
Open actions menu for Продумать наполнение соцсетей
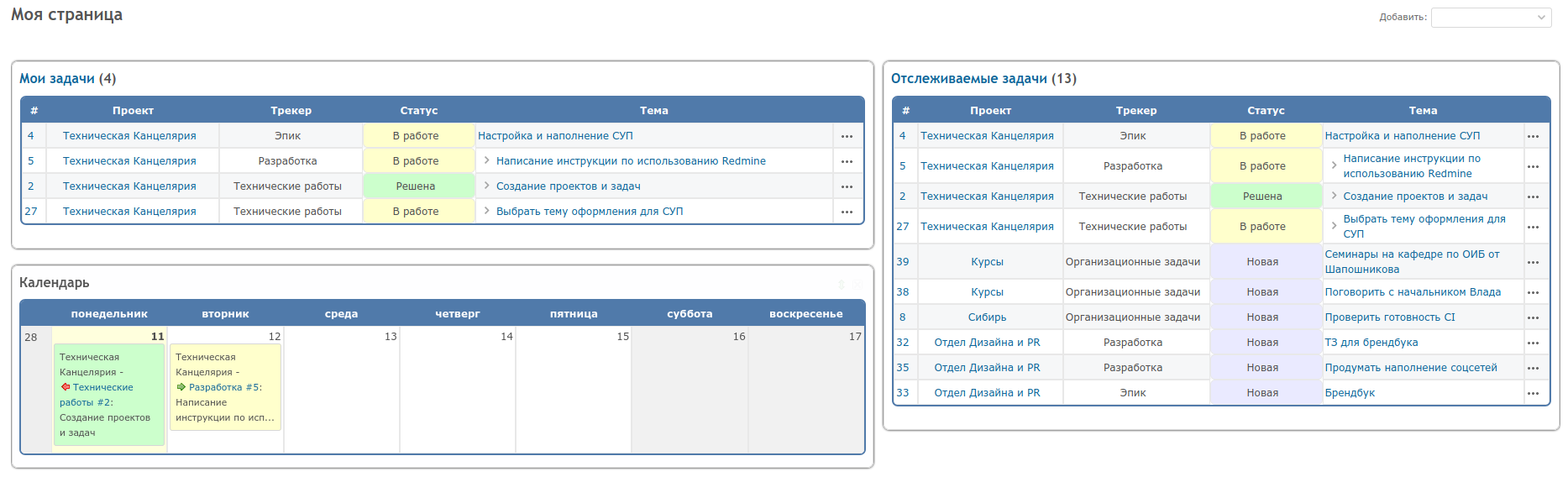pyautogui.click(x=1533, y=368)
